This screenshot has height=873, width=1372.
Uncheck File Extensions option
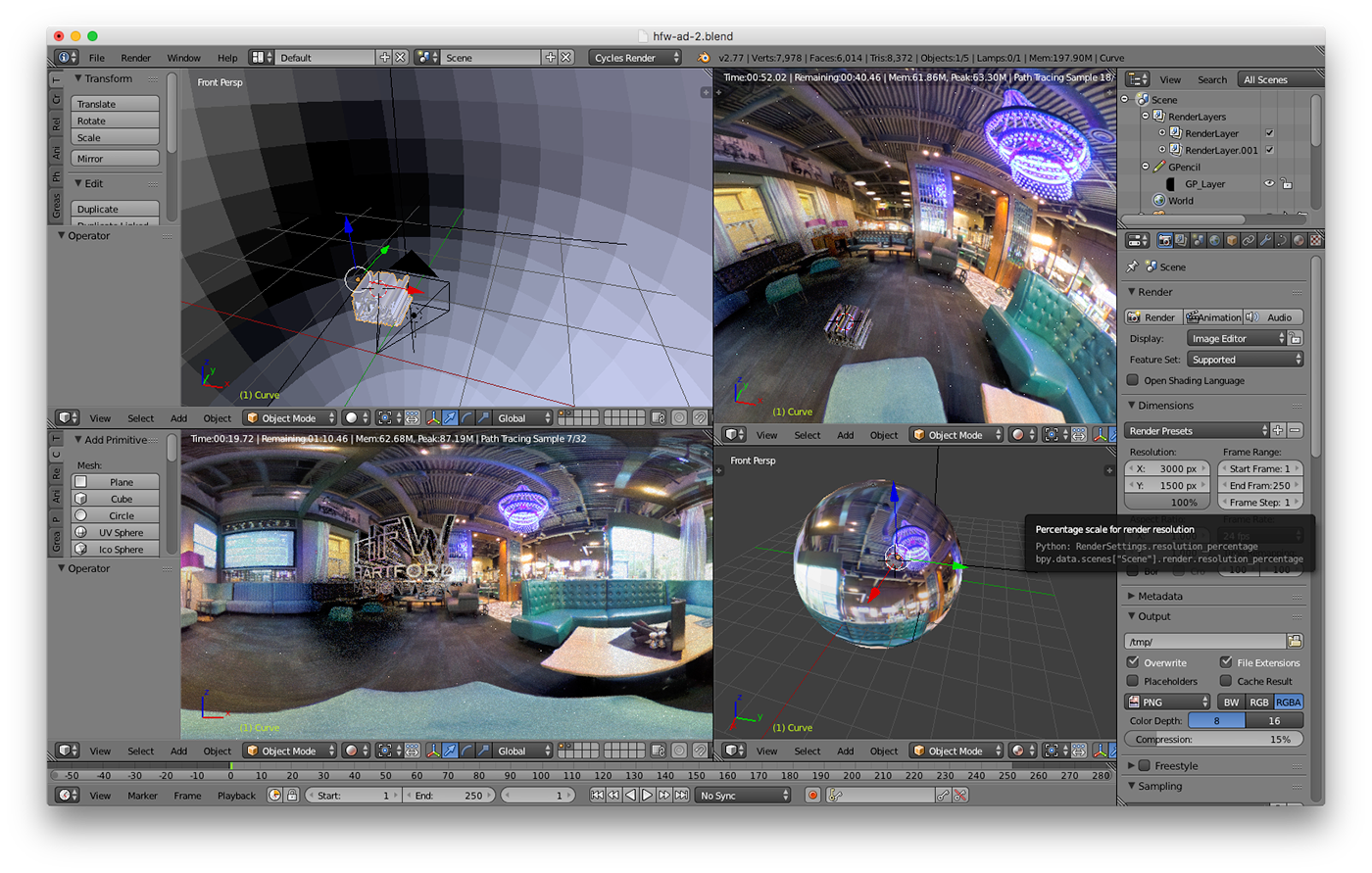pyautogui.click(x=1226, y=663)
